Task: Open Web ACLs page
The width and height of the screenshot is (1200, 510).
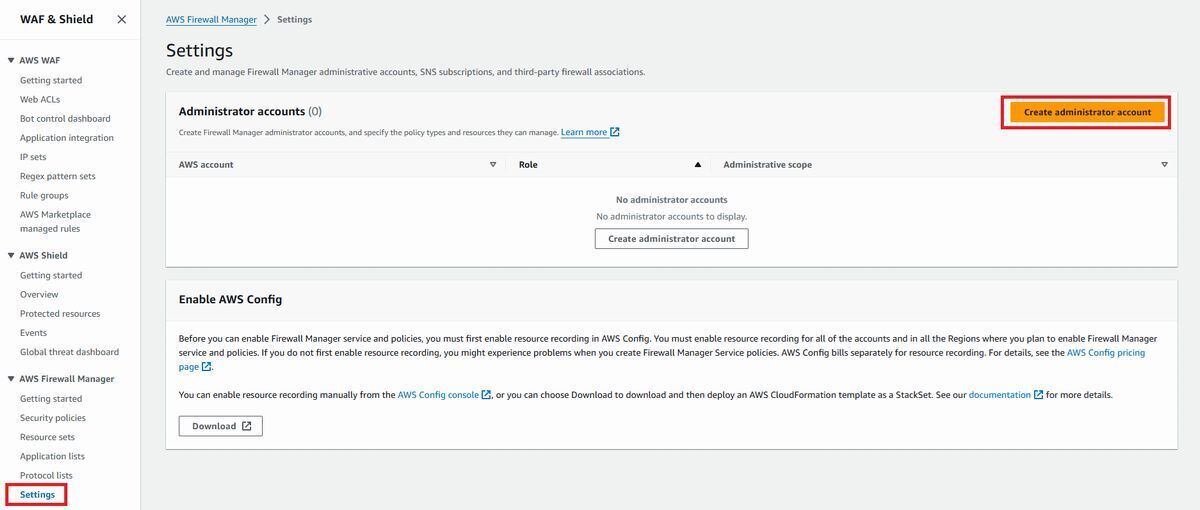Action: coord(40,99)
